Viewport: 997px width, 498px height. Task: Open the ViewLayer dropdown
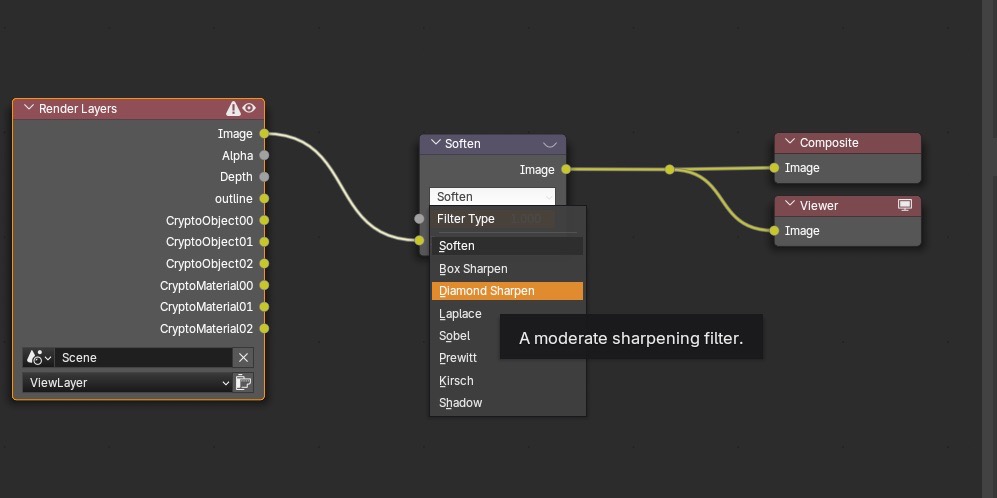click(x=127, y=382)
